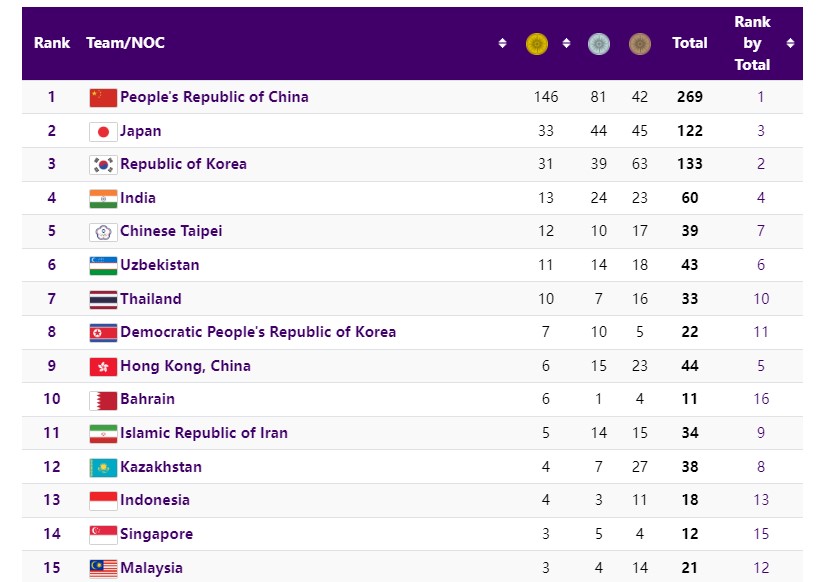The width and height of the screenshot is (818, 582).
Task: Open the Indonesia team link
Action: tap(154, 500)
